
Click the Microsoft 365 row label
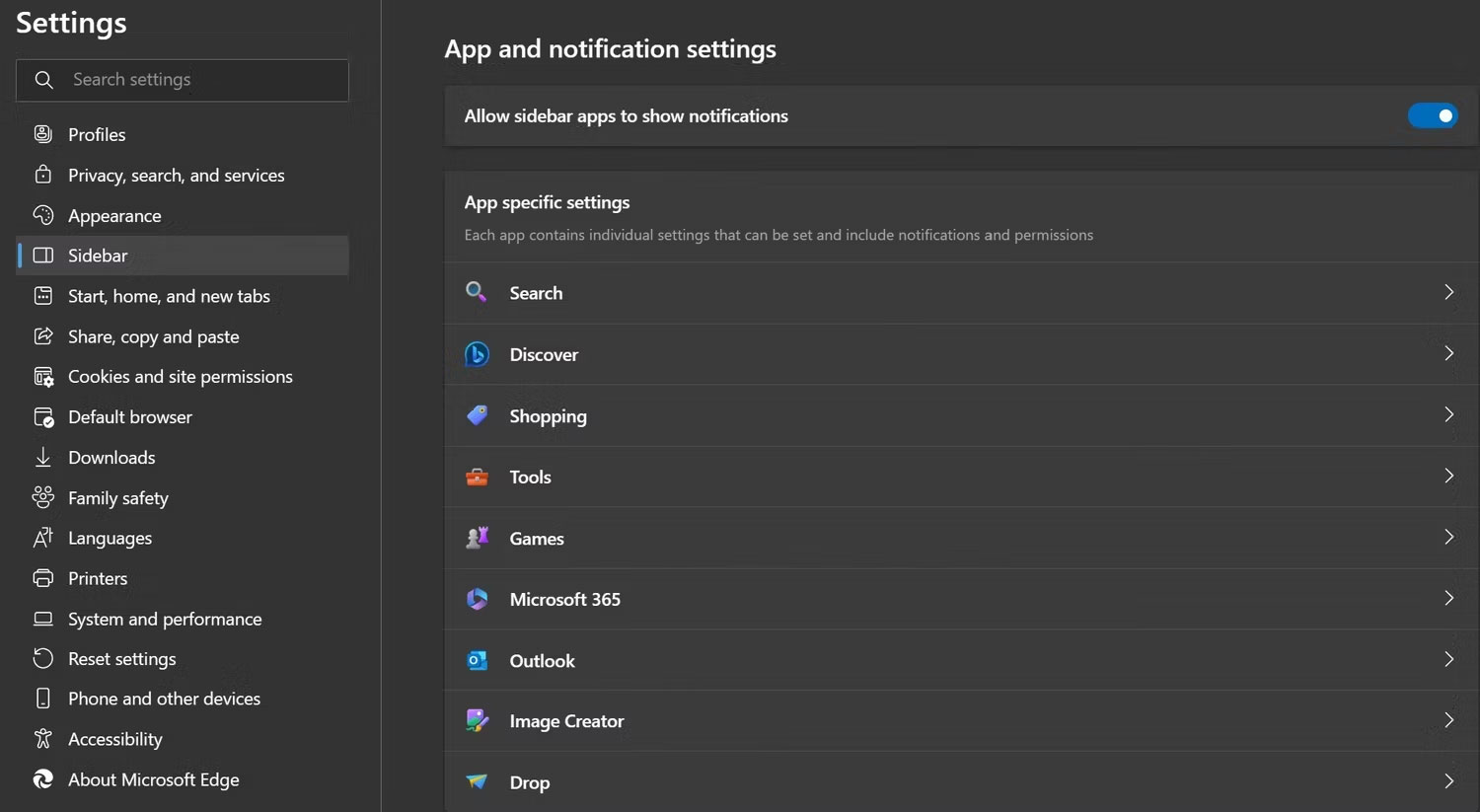pos(564,599)
